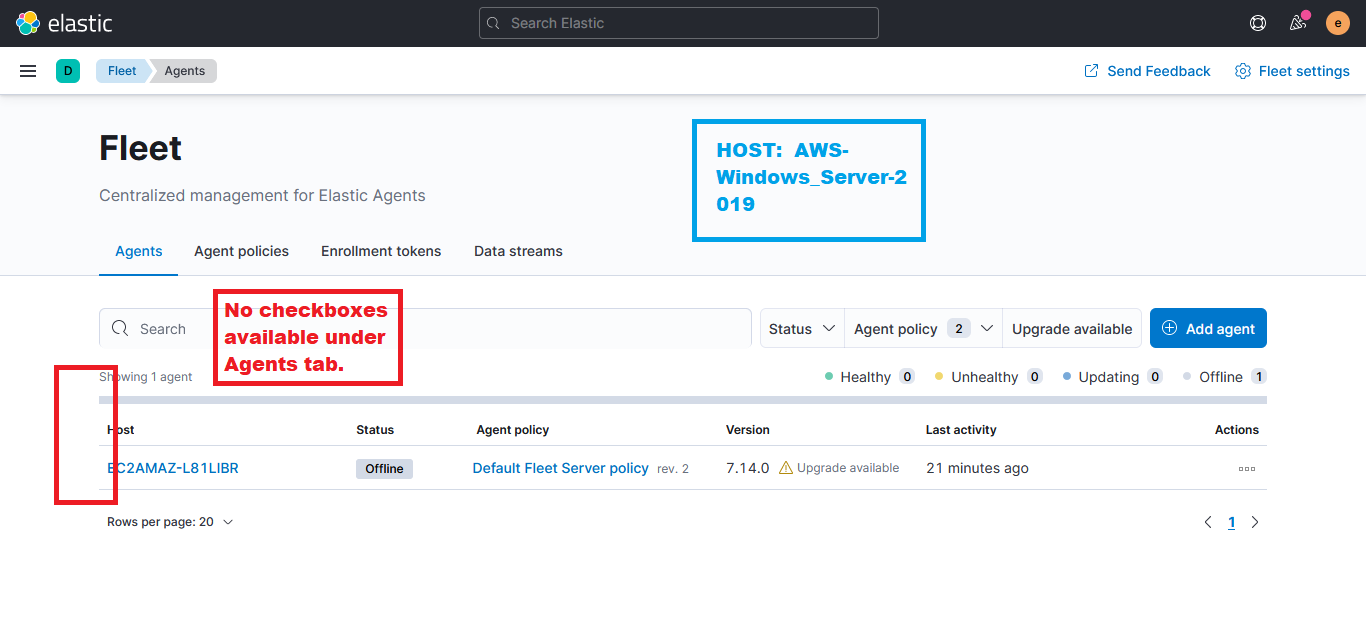Click the deployment space icon labeled D
This screenshot has height=641, width=1366.
click(67, 70)
